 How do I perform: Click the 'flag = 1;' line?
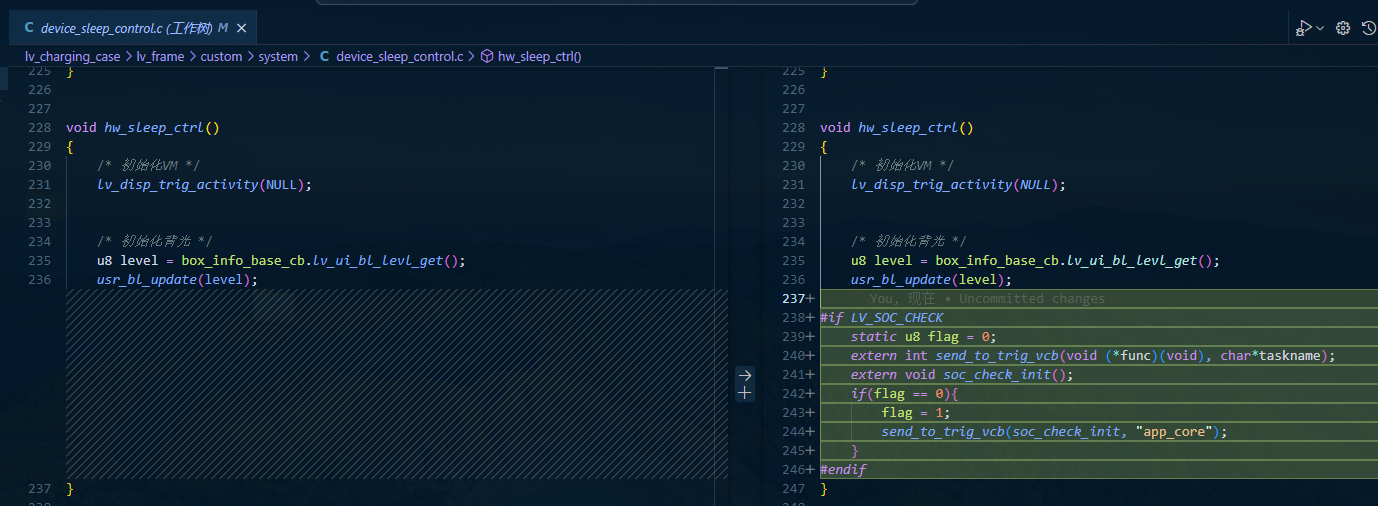[915, 413]
